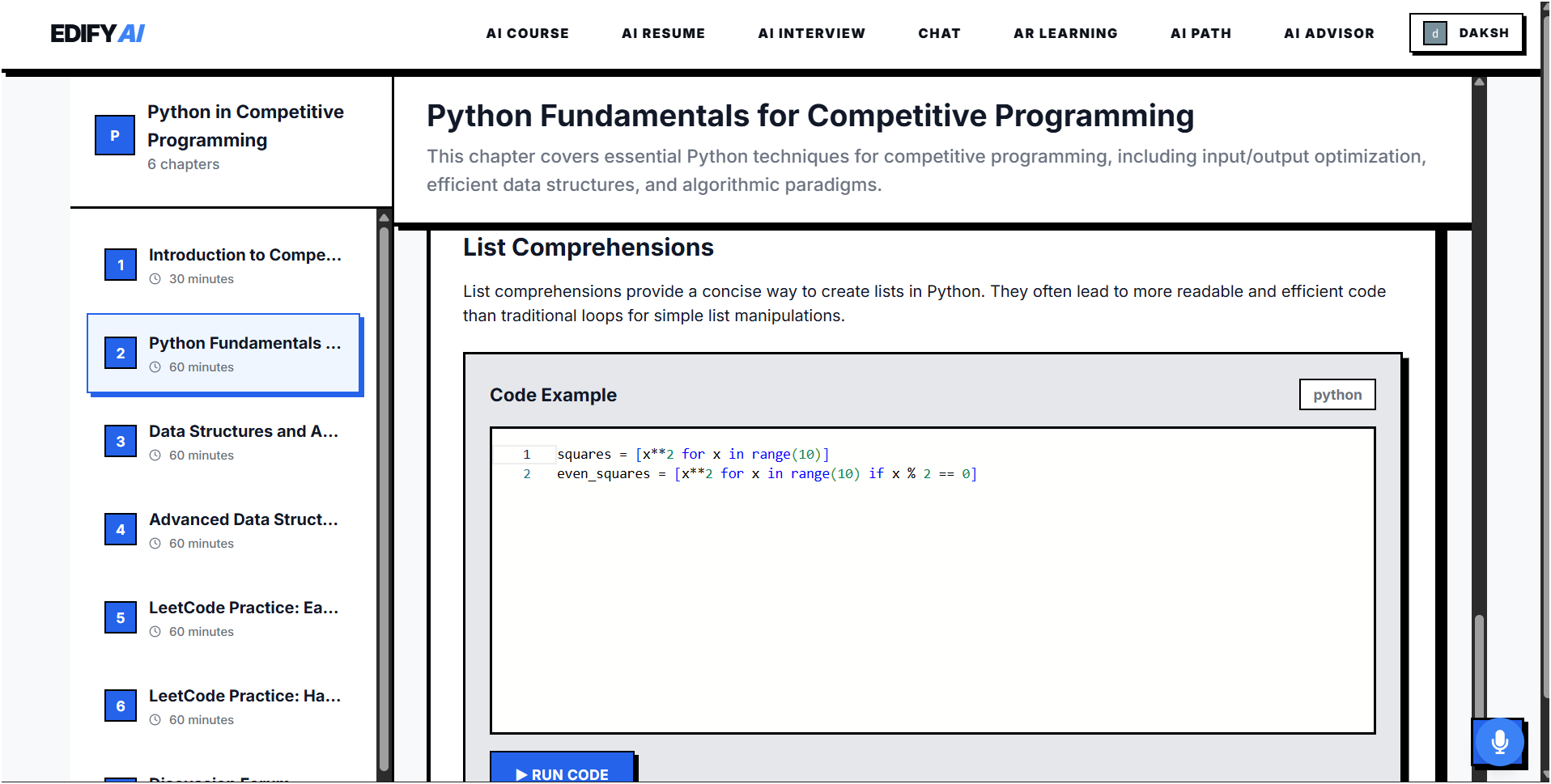This screenshot has height=784, width=1551.
Task: Click the number 1 chapter badge
Action: click(121, 265)
